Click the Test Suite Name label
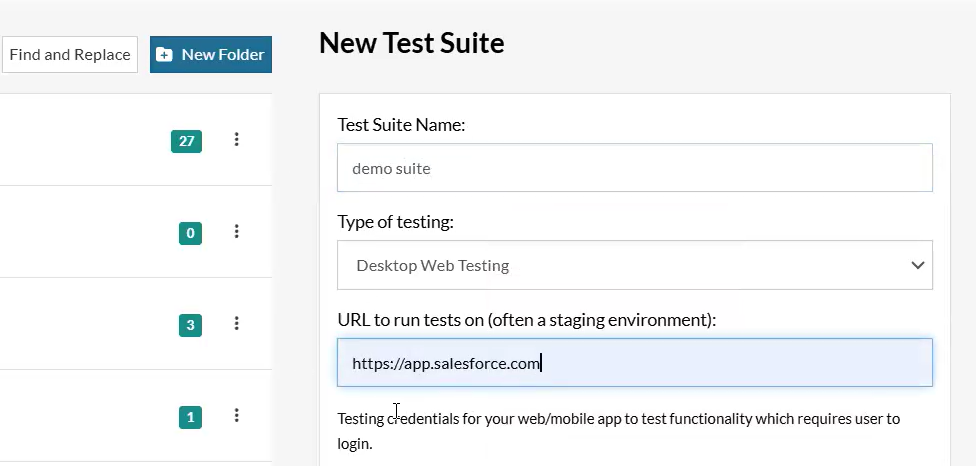This screenshot has width=976, height=466. pos(402,125)
